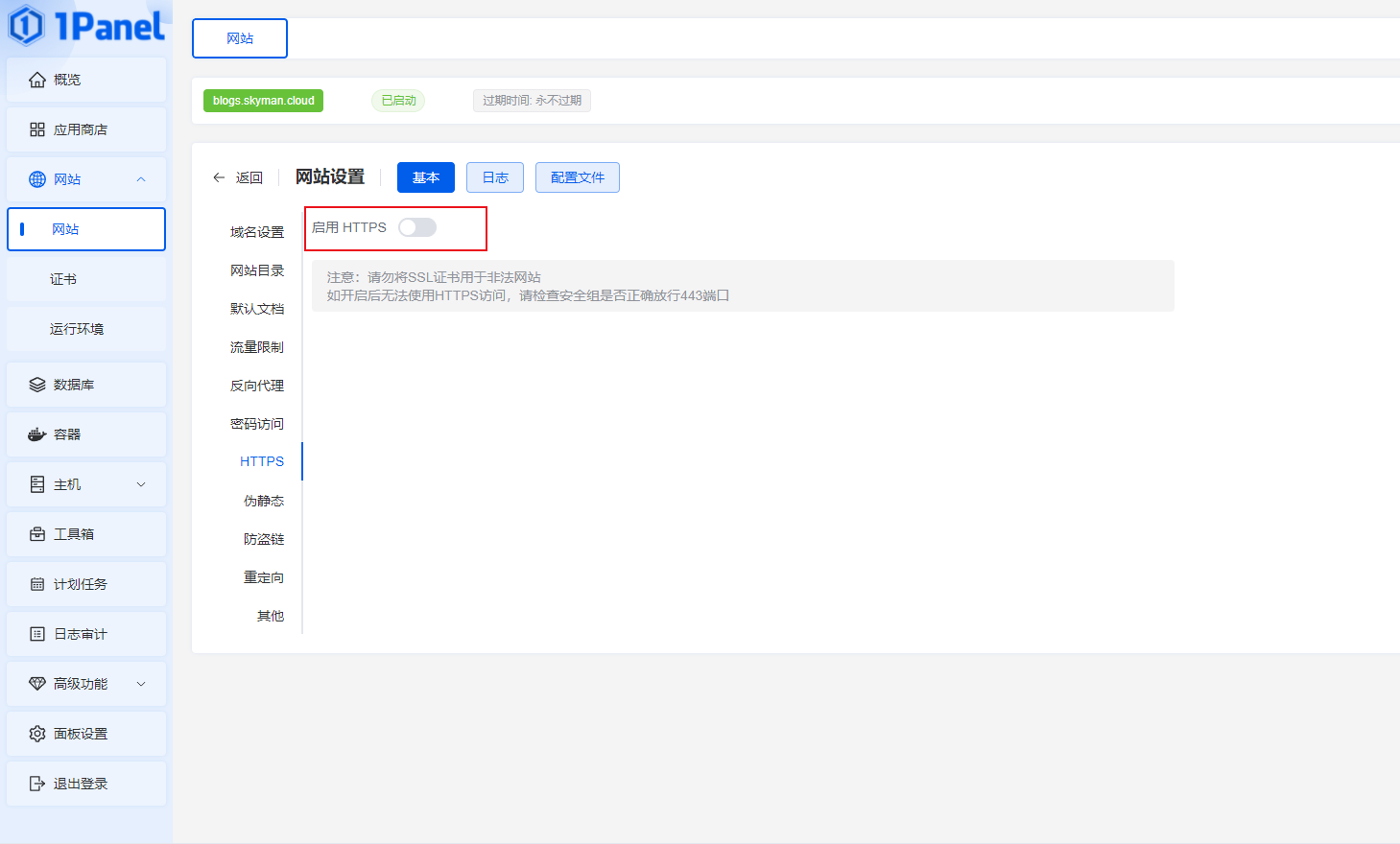Open 证书 in the sidebar submenu

tap(63, 279)
